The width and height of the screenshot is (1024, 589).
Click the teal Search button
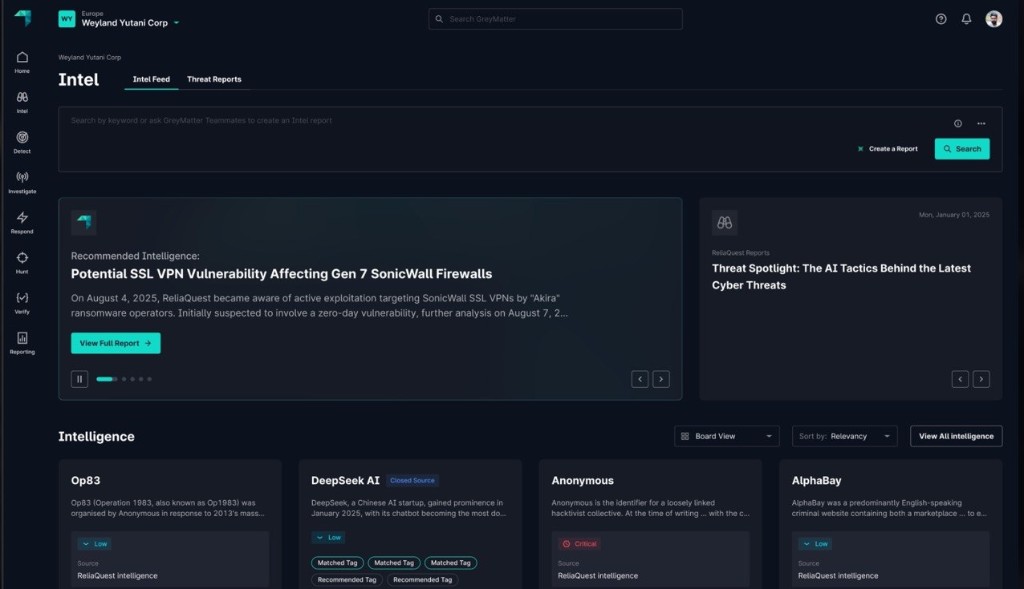tap(962, 149)
